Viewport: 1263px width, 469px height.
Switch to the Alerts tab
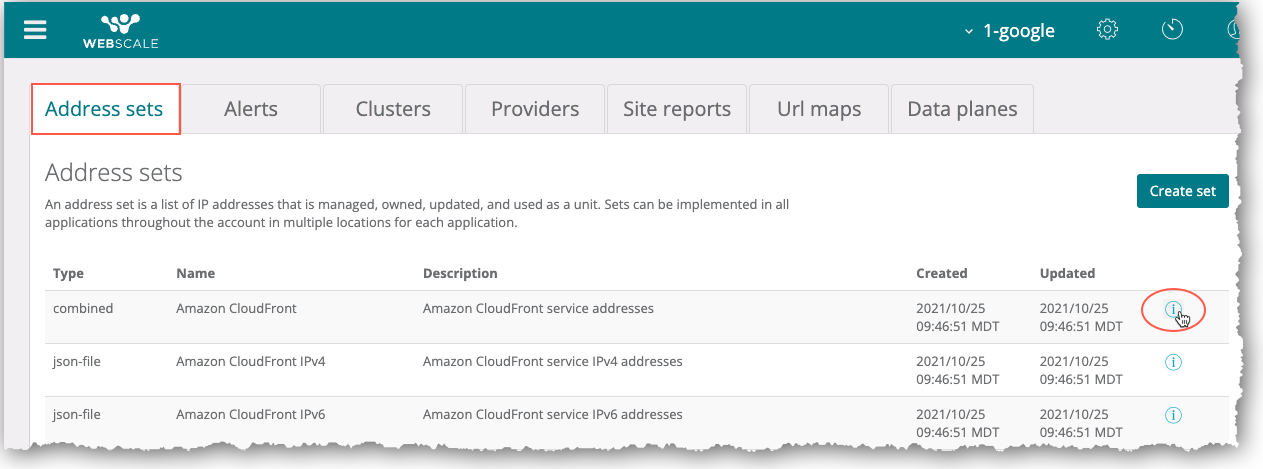pos(251,109)
